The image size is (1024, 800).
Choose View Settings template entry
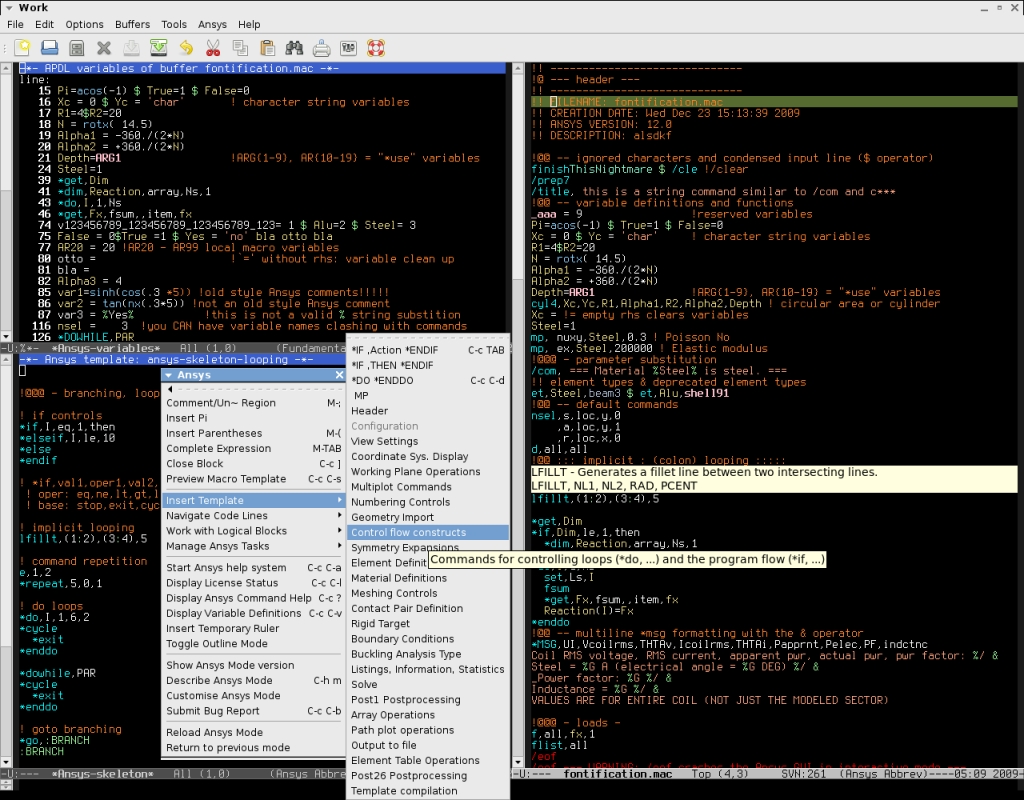[x=428, y=441]
